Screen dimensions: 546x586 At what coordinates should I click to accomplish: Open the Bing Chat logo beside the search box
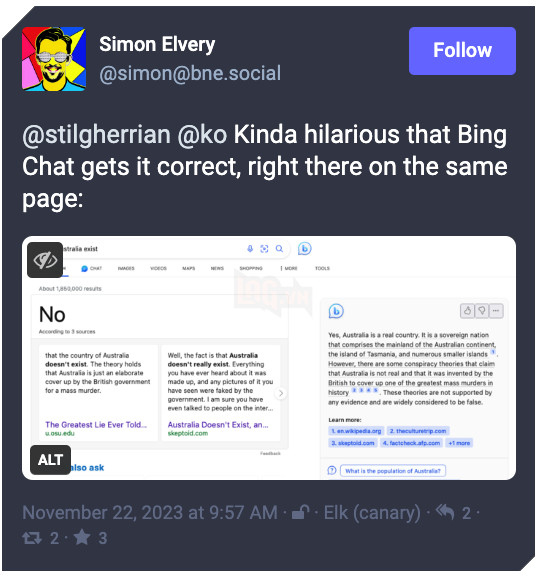[305, 249]
